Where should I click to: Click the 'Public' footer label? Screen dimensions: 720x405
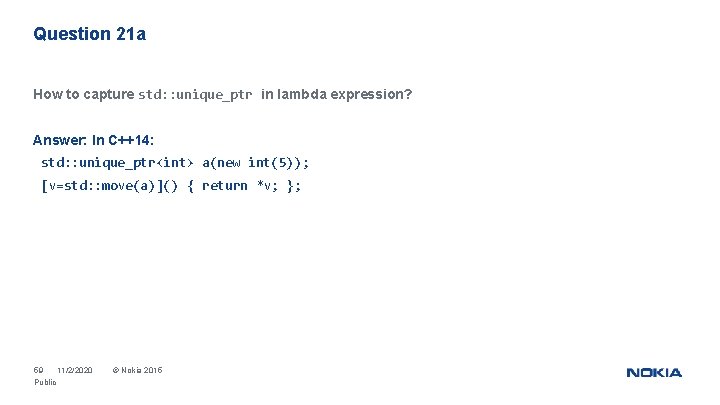(45, 383)
